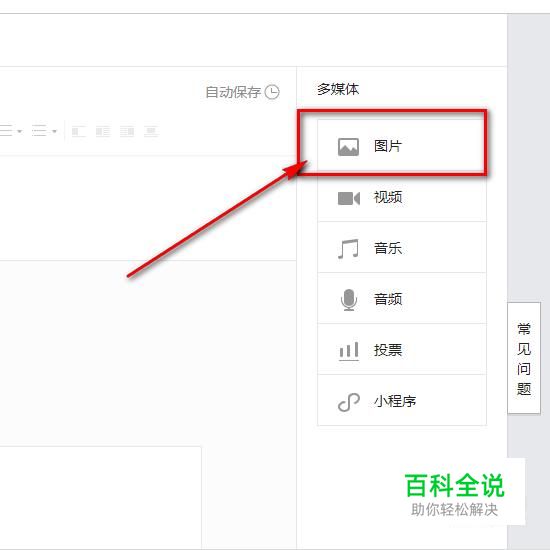Viewport: 550px width, 550px height.
Task: Add music with 音乐 option
Action: [x=402, y=248]
